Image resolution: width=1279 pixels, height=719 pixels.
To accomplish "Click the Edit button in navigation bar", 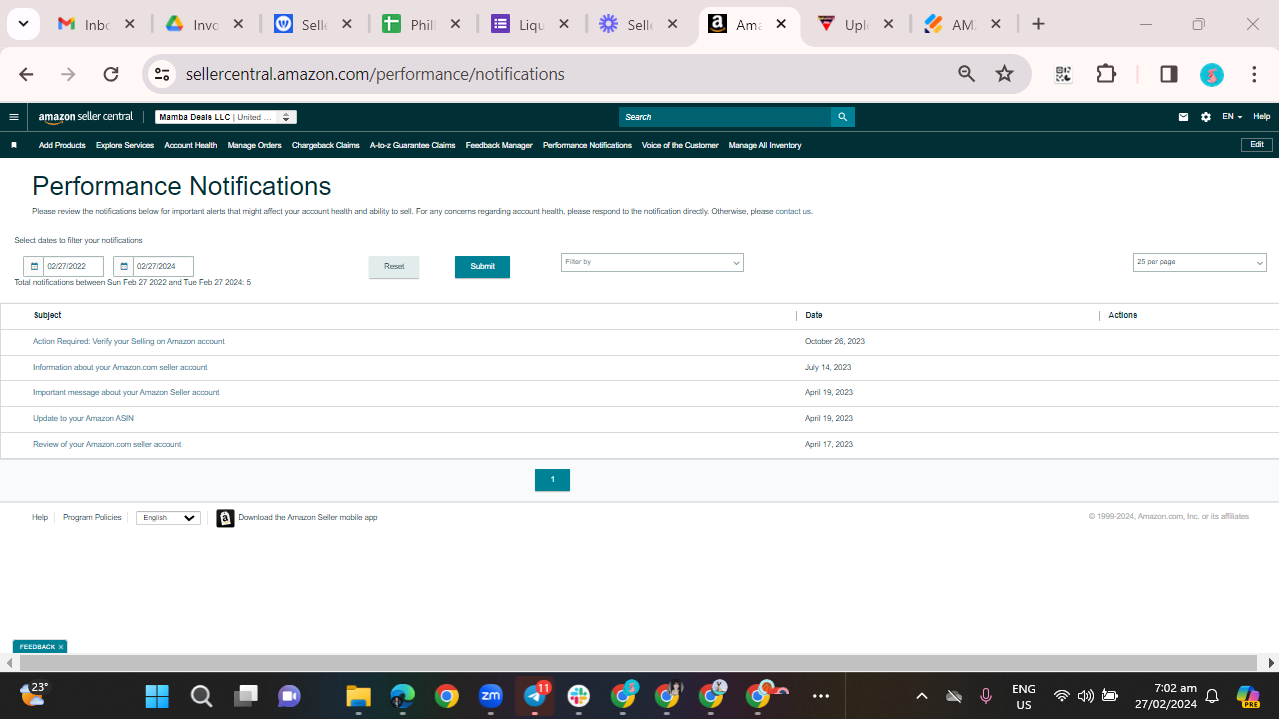I will click(x=1257, y=145).
